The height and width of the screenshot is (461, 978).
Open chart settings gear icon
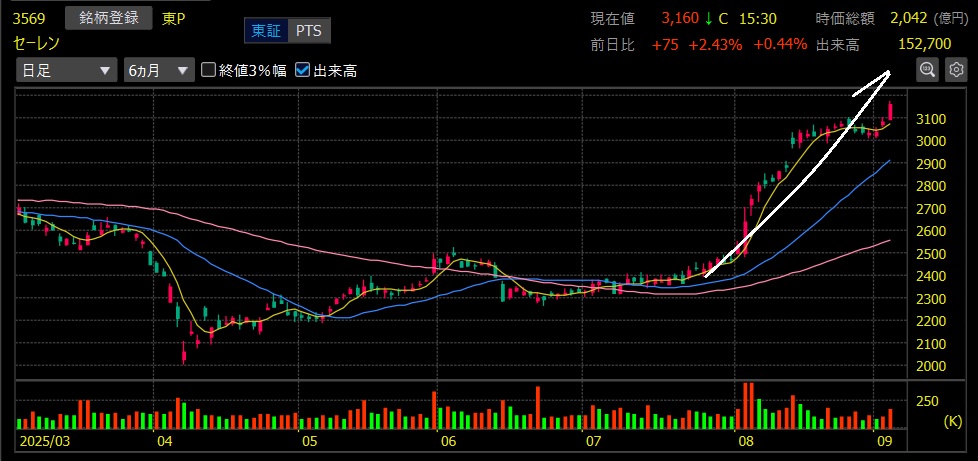956,70
